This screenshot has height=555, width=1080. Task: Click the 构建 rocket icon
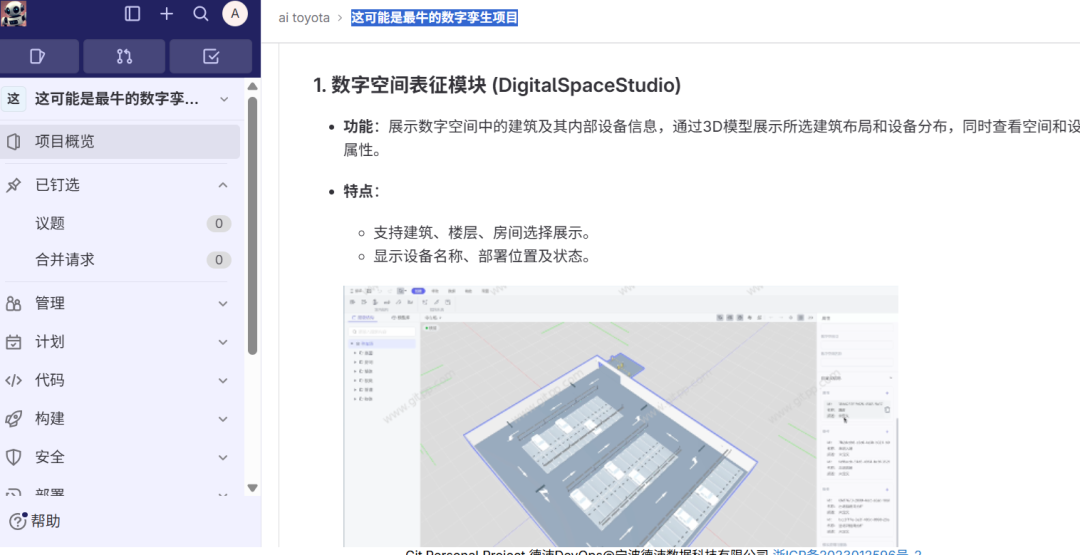pyautogui.click(x=13, y=419)
